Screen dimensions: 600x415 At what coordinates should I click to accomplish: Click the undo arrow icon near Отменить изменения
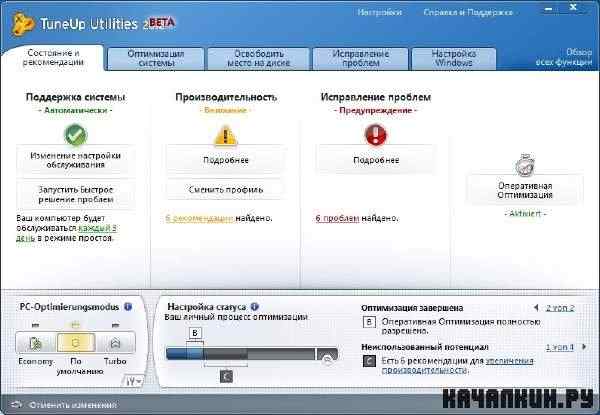pos(17,405)
